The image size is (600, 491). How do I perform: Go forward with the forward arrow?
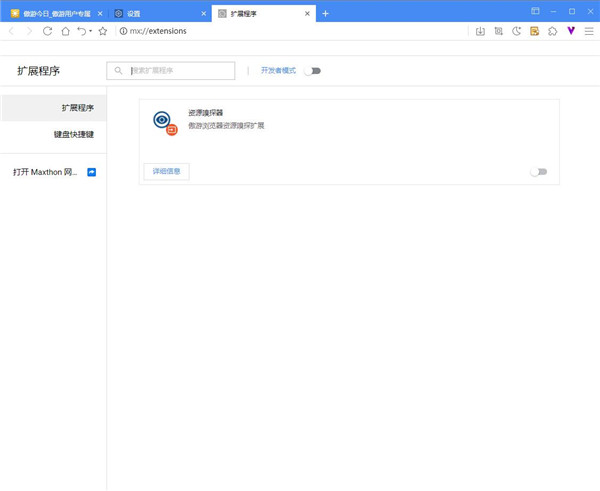[x=29, y=31]
